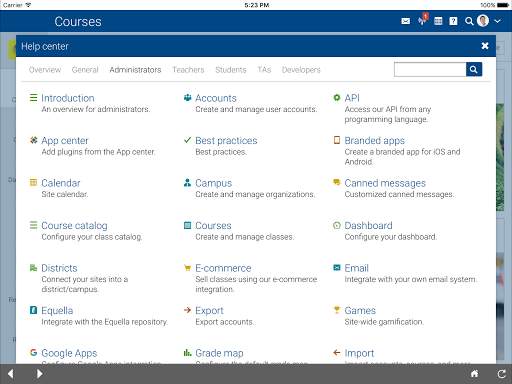Open the Calendar help topic
The width and height of the screenshot is (512, 384).
tap(61, 183)
